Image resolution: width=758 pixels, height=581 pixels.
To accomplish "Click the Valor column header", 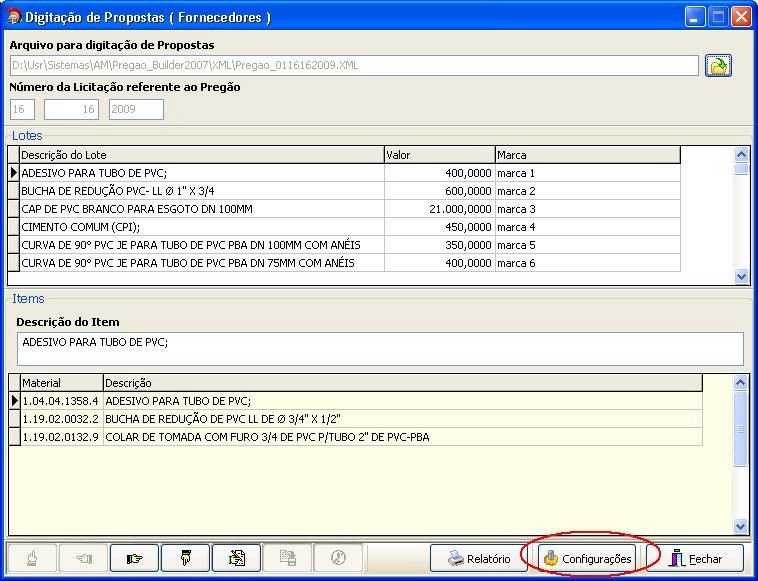I will pyautogui.click(x=439, y=155).
